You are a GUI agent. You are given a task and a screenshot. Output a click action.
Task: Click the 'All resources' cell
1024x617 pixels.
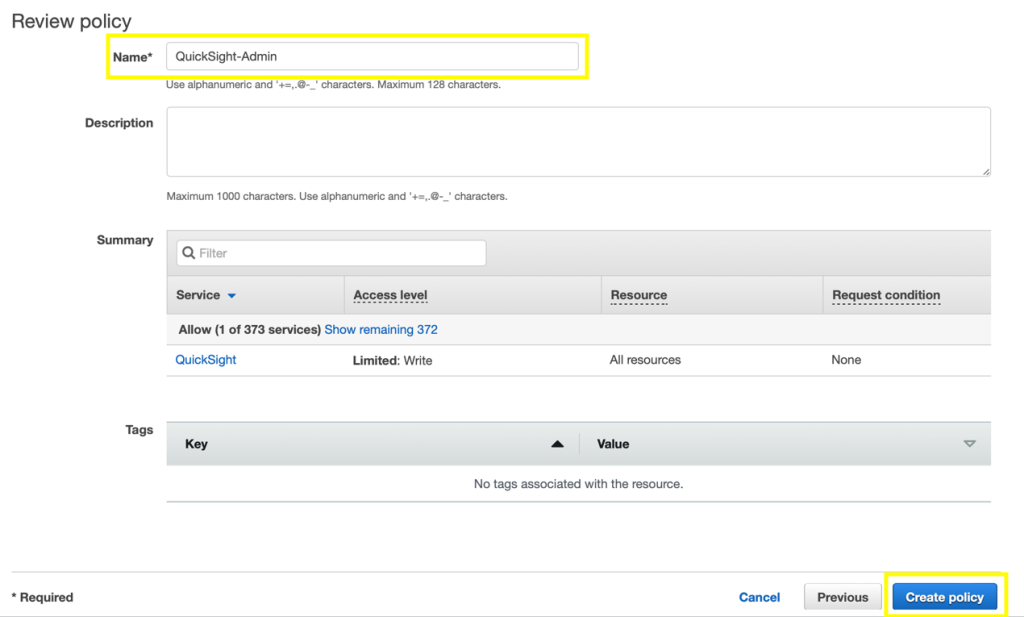click(x=645, y=360)
